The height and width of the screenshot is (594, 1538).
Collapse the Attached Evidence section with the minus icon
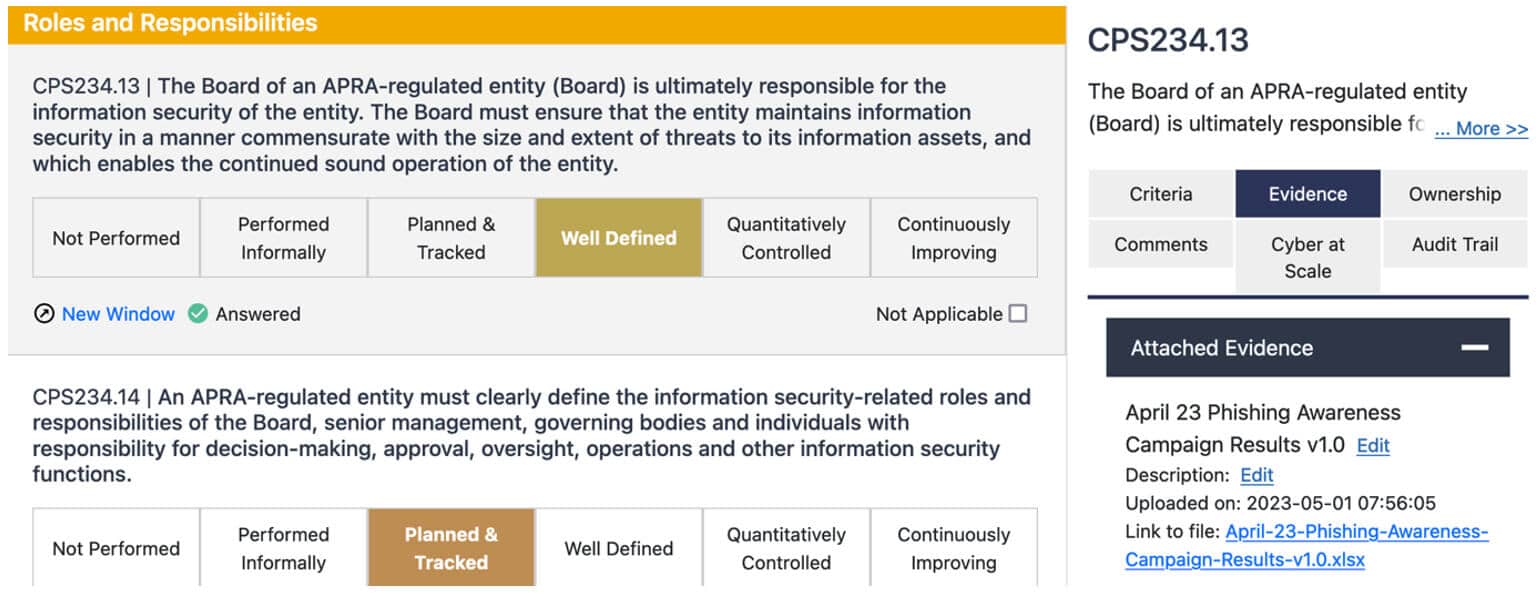[x=1474, y=348]
